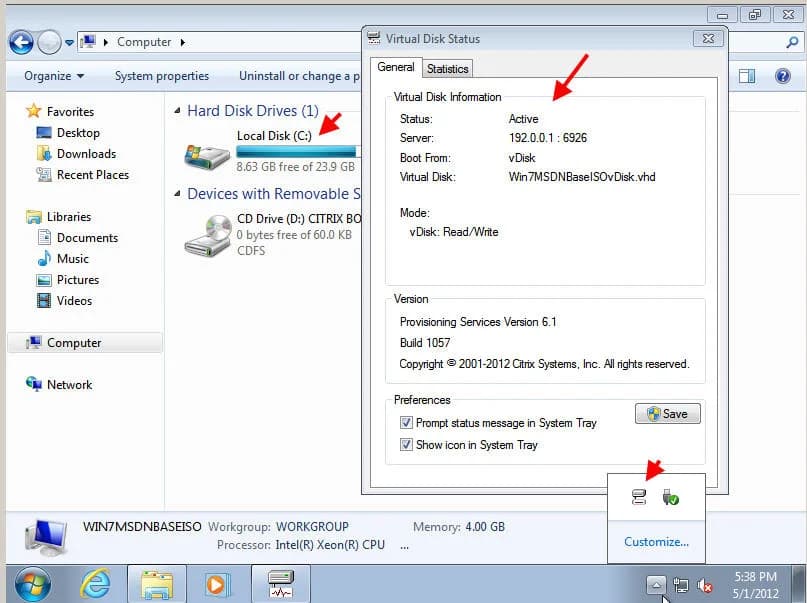807x603 pixels.
Task: Open Windows Explorer taskbar button
Action: click(157, 584)
